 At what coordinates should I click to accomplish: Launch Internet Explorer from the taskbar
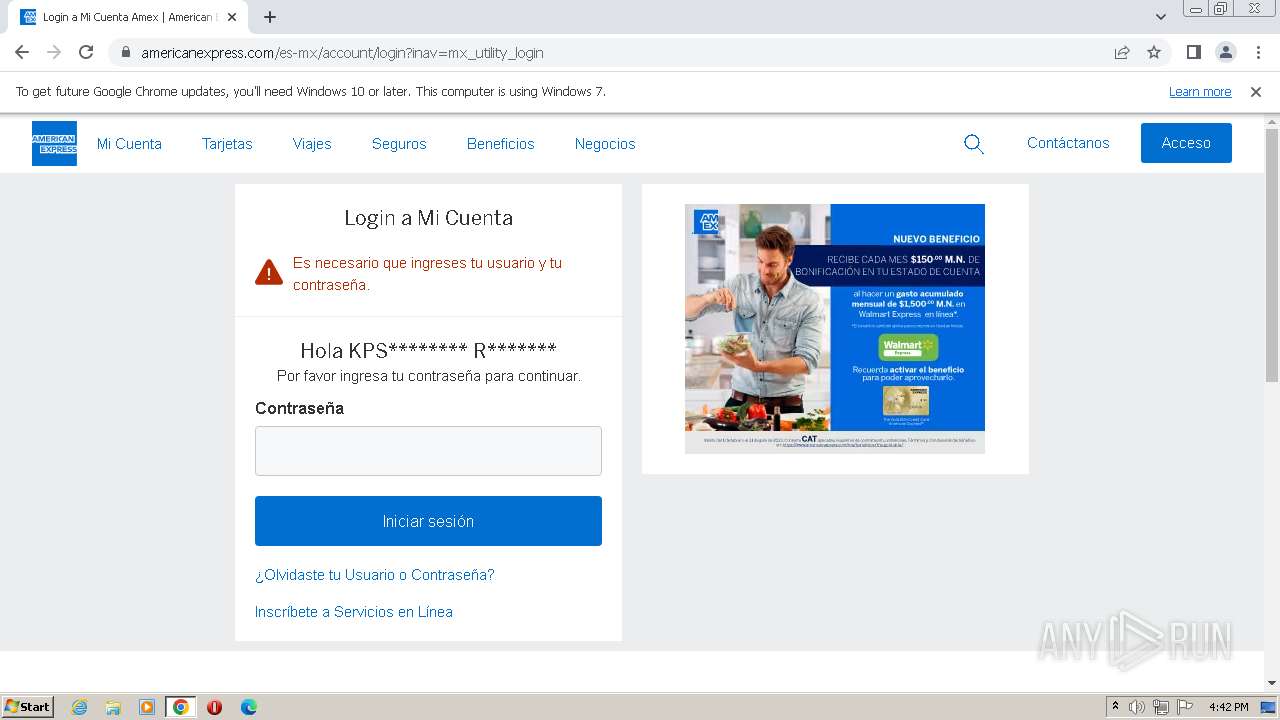[x=79, y=707]
